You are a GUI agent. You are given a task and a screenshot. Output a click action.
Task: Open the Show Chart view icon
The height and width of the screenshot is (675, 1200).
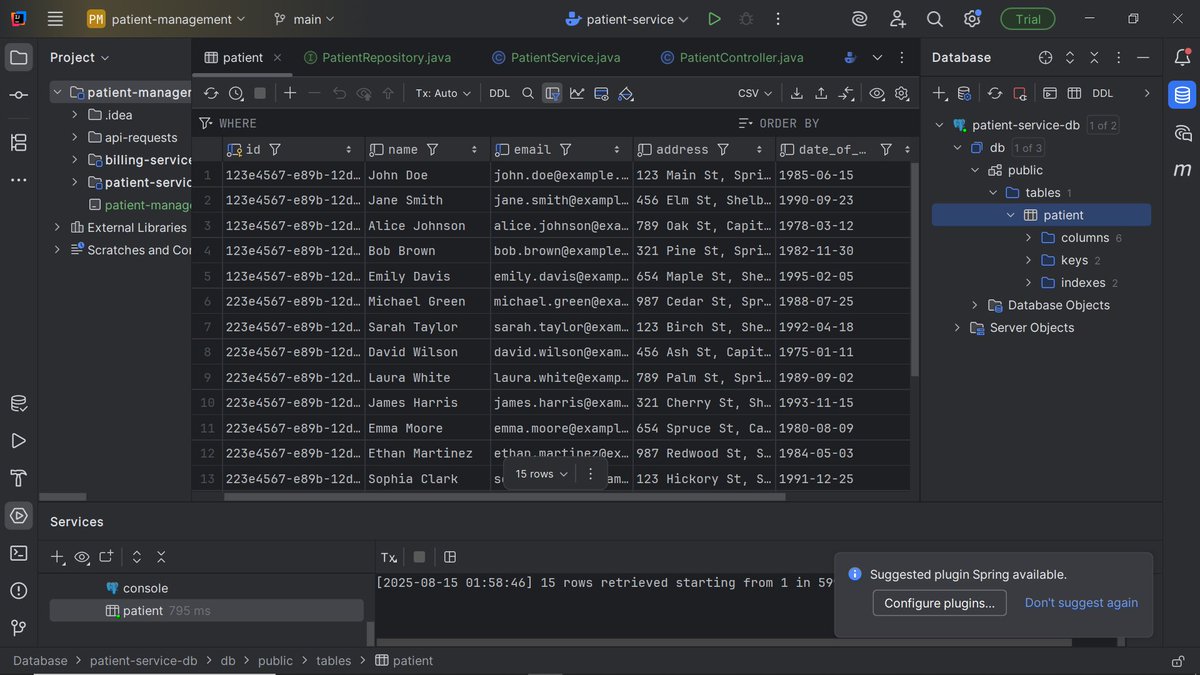pyautogui.click(x=577, y=93)
